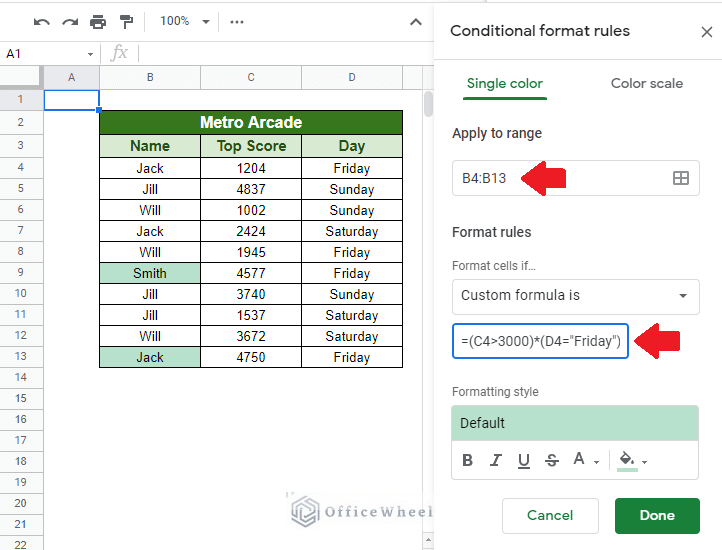Toggle Bold in formatting style
This screenshot has width=722, height=550.
pyautogui.click(x=467, y=460)
